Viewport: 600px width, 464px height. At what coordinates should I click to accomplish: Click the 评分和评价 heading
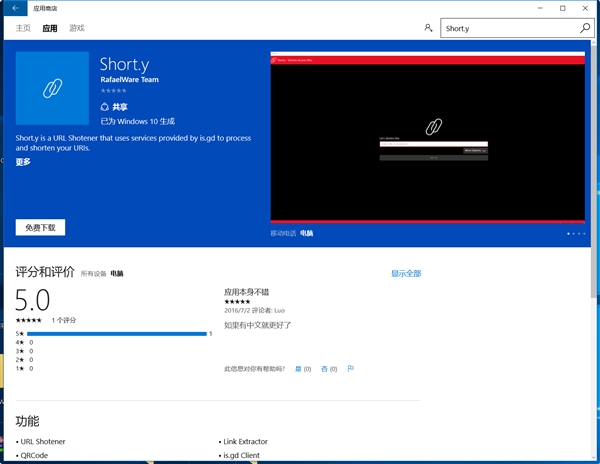click(45, 272)
